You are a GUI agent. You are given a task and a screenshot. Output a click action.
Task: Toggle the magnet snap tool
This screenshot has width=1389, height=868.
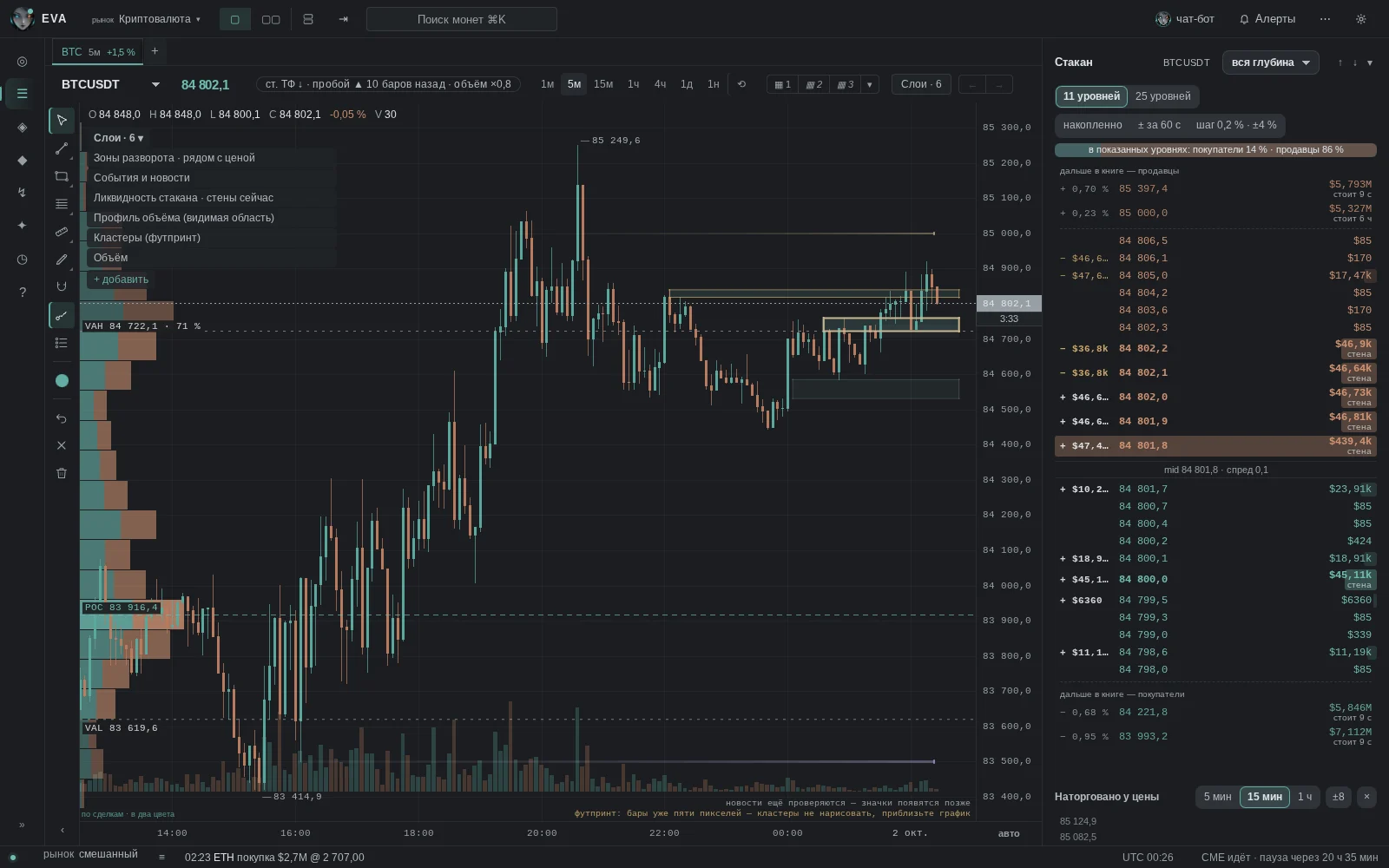pyautogui.click(x=62, y=286)
